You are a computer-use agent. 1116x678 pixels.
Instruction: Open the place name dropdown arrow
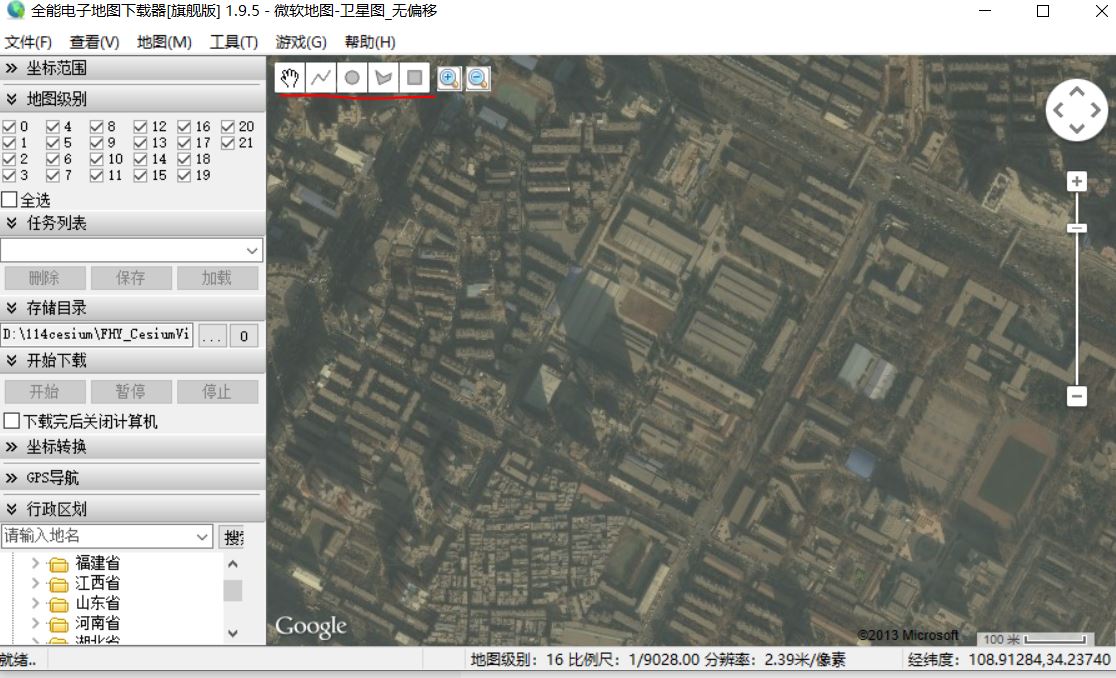[202, 536]
